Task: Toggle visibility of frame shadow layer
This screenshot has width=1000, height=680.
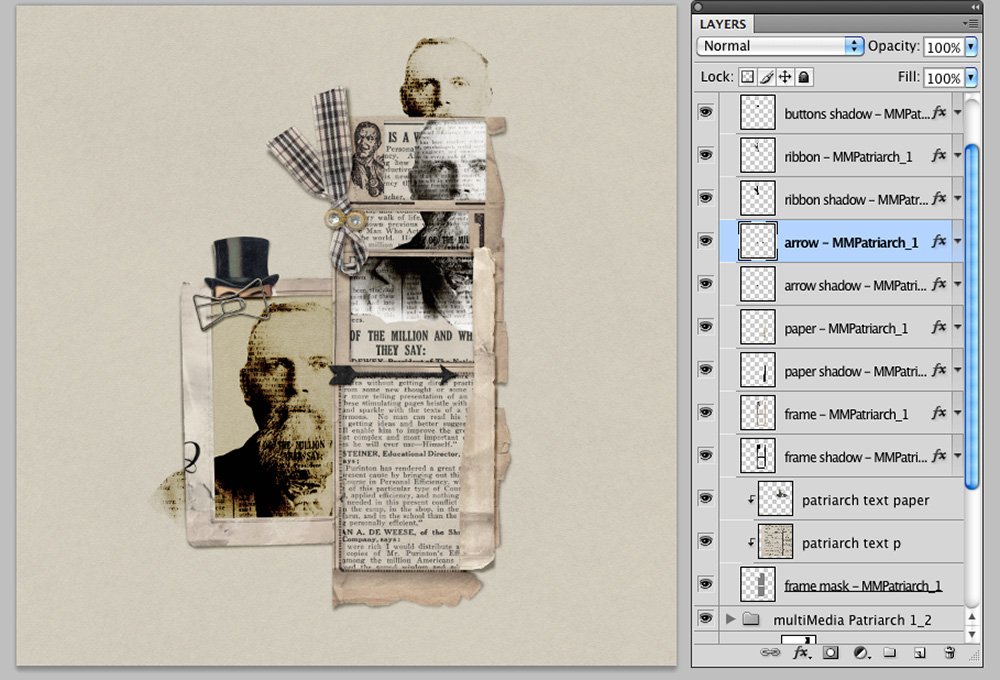Action: tap(705, 455)
